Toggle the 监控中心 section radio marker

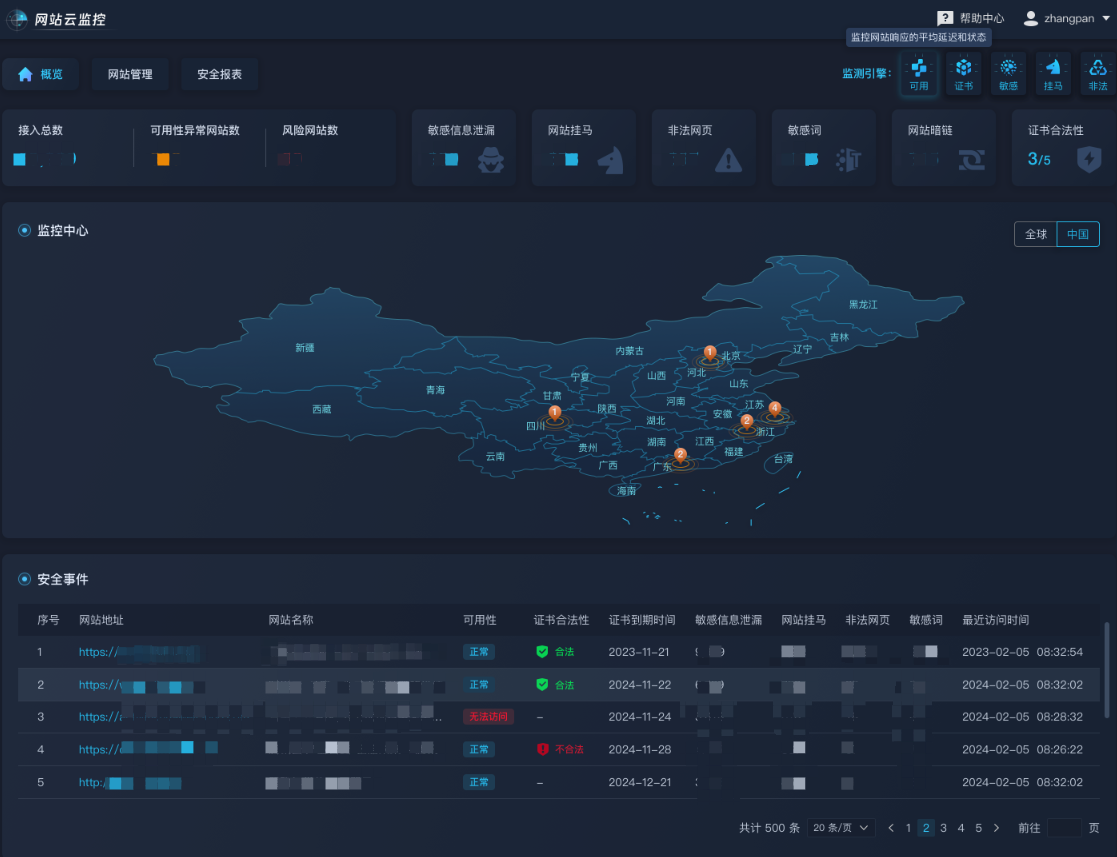pos(25,231)
